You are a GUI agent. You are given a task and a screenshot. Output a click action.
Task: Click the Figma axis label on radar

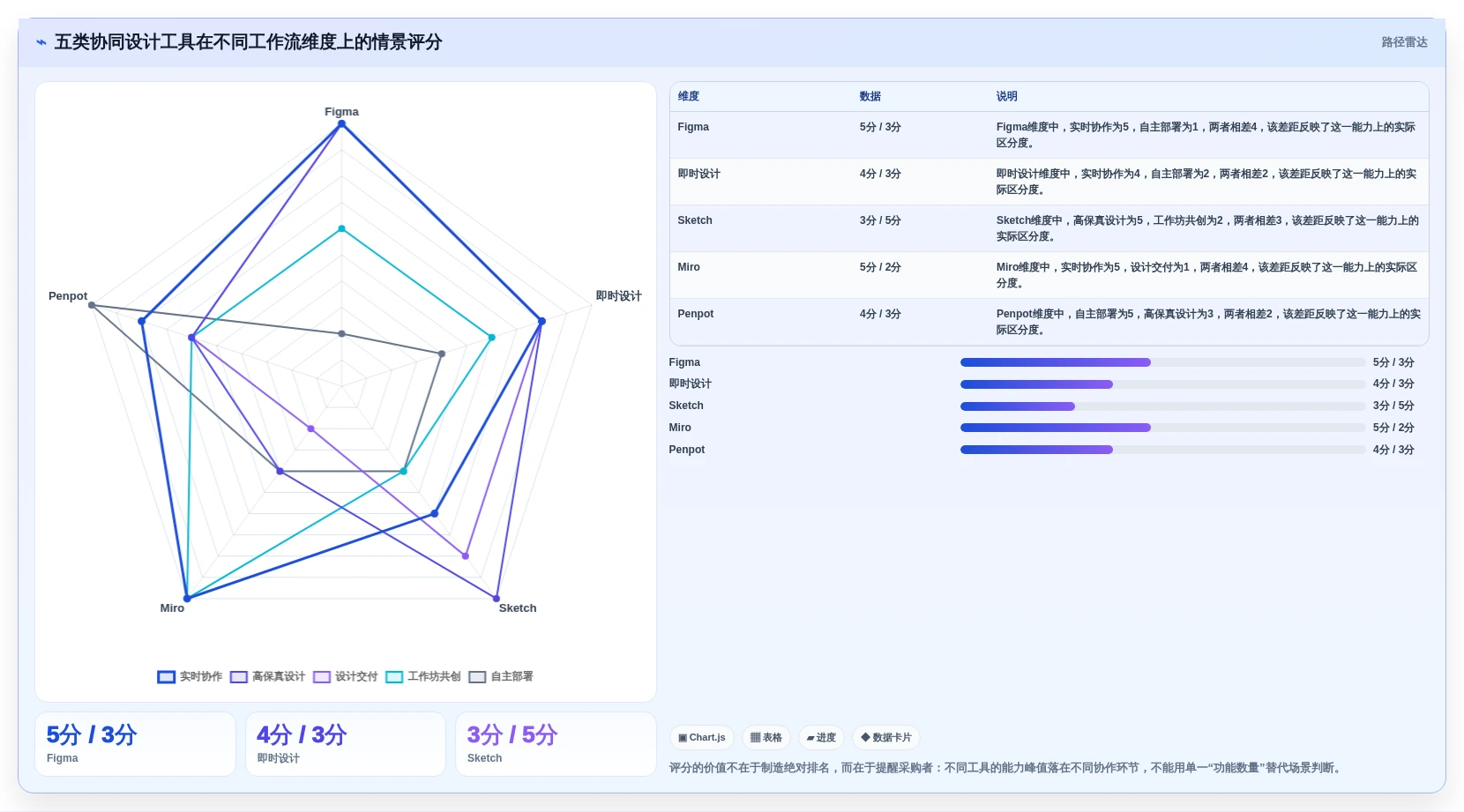point(341,112)
